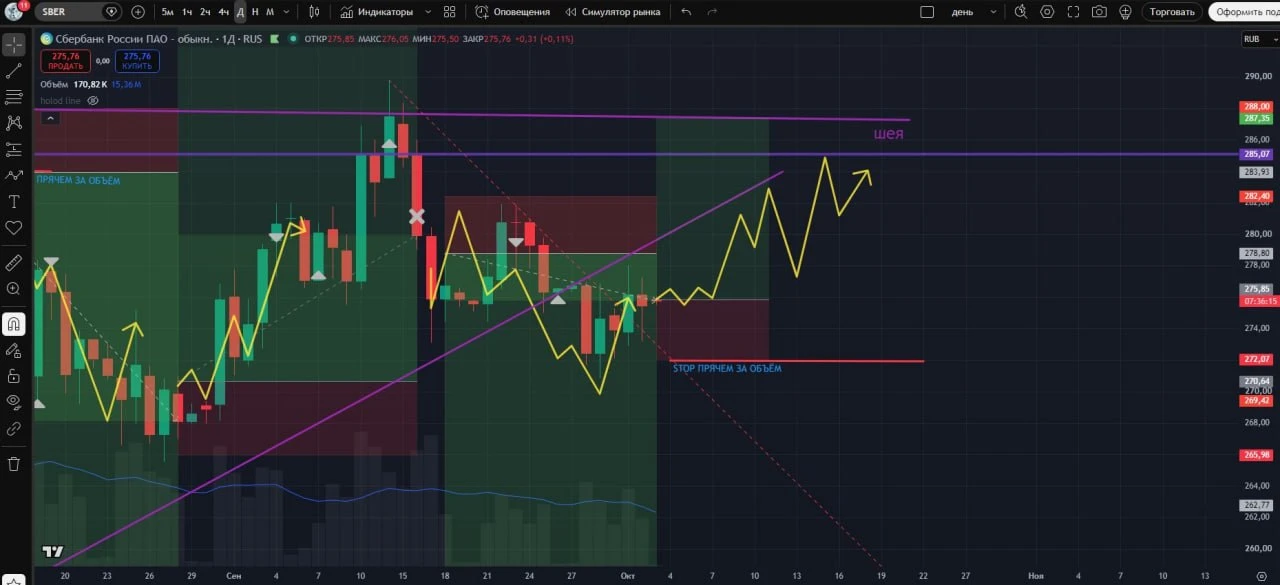Open the Fibonacci retracement tools
Viewport: 1280px width, 585px height.
(x=14, y=97)
